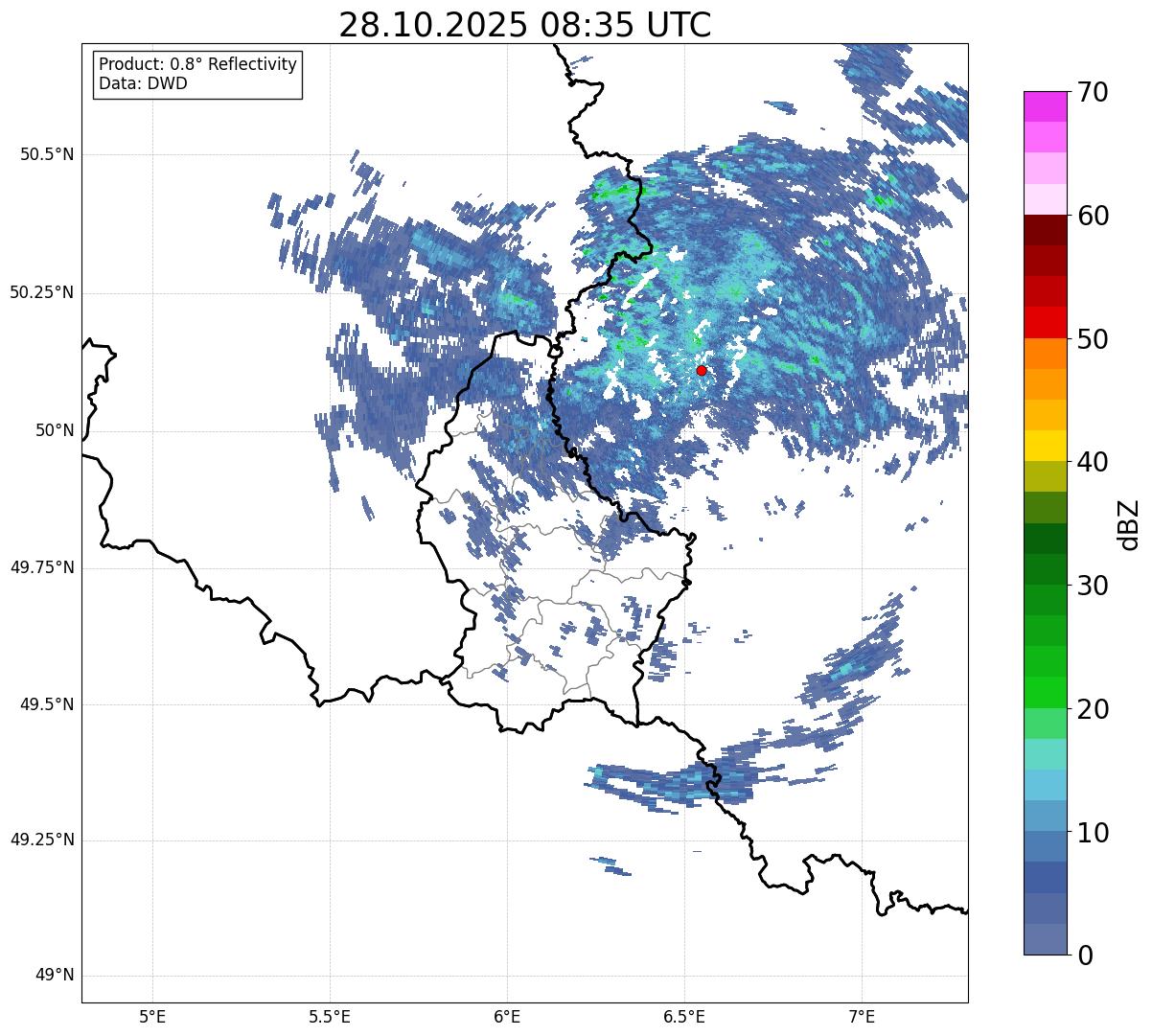This screenshot has height=1036, width=1152.
Task: Pick the bright green swatch above 20 dBZ
Action: tap(1046, 692)
